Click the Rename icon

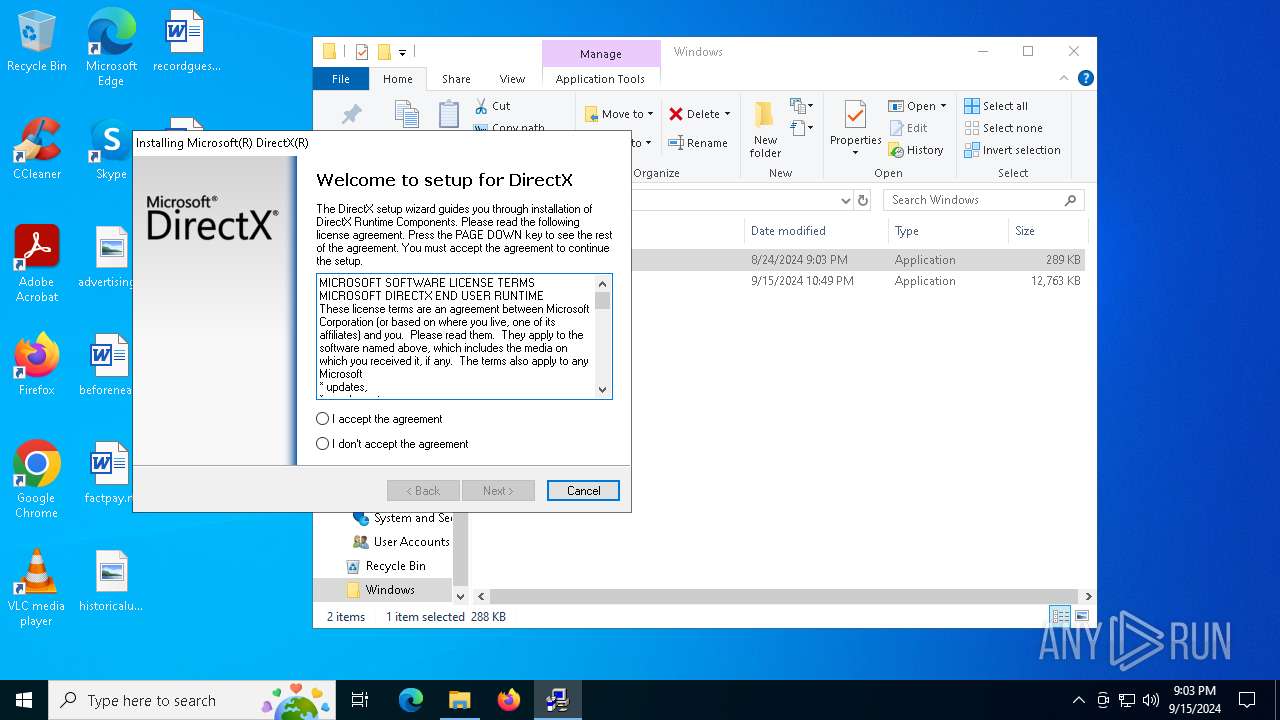676,143
